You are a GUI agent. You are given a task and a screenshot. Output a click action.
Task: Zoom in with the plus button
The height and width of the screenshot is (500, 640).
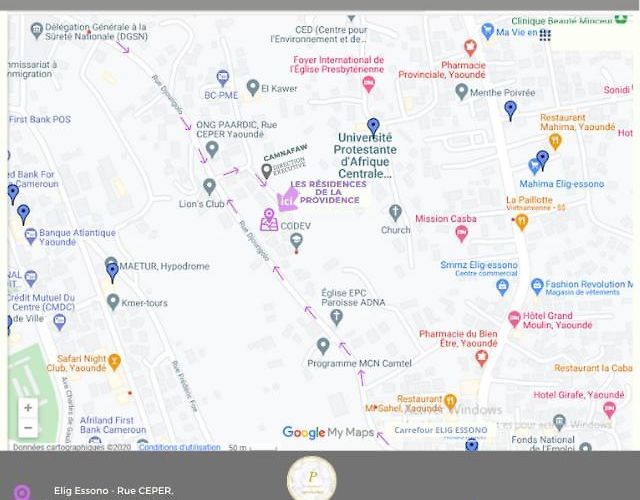coord(28,407)
